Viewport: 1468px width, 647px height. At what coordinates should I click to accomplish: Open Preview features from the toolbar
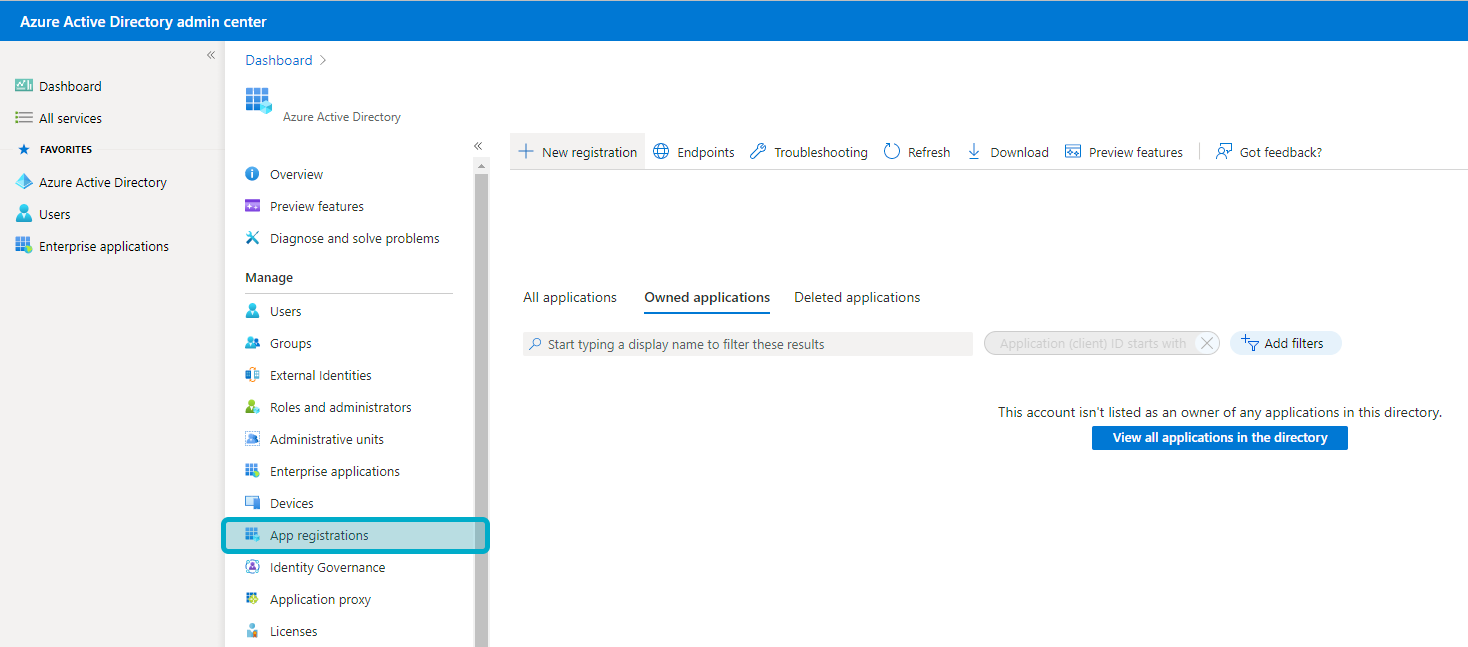pos(1124,152)
